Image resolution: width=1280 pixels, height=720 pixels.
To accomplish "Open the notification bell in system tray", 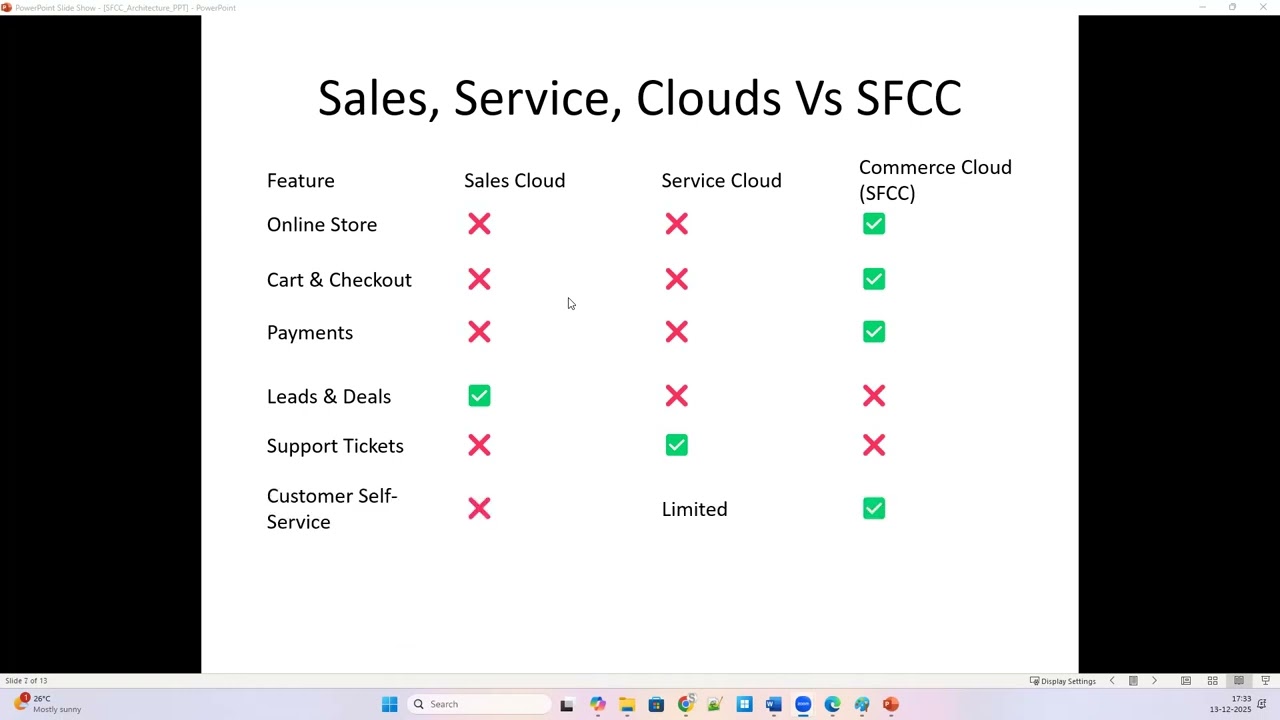I will (x=1262, y=704).
